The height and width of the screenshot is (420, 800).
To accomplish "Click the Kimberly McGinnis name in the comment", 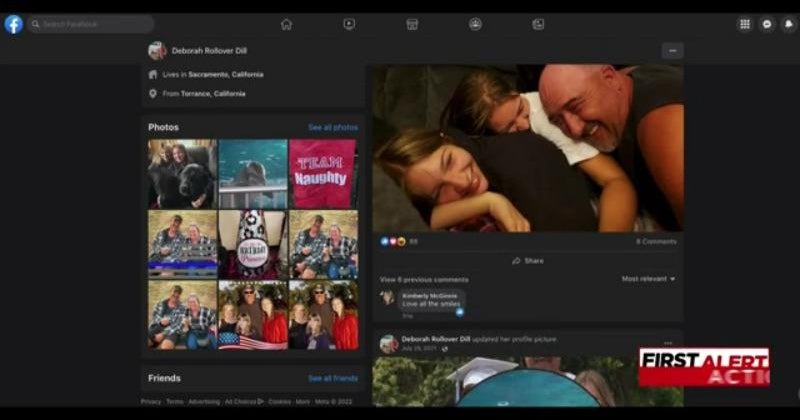I will [430, 296].
